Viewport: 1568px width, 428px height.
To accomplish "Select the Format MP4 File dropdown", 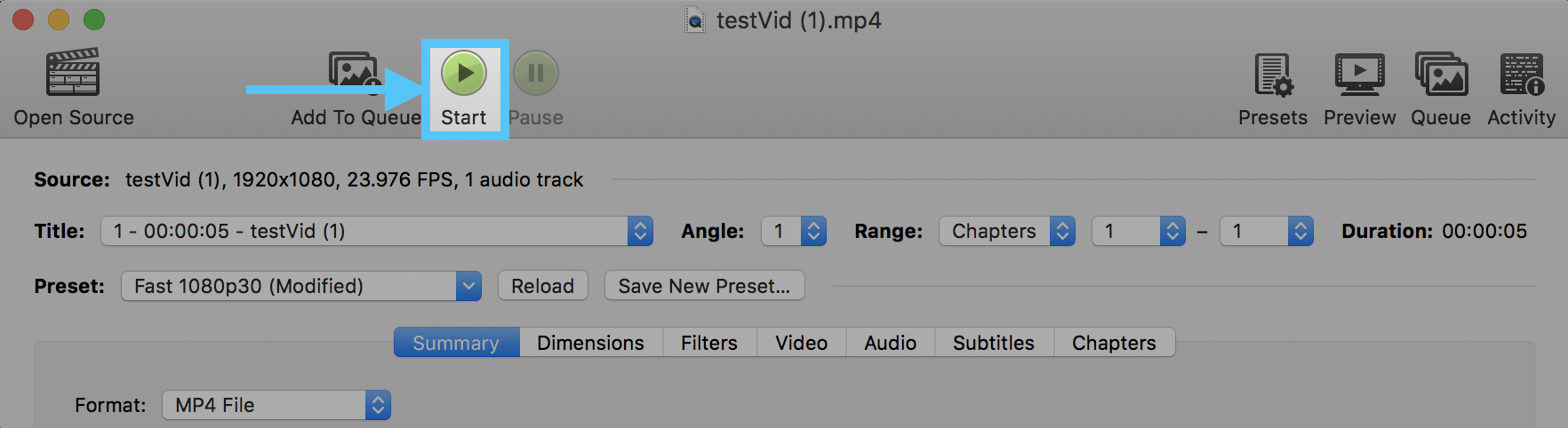I will point(276,406).
